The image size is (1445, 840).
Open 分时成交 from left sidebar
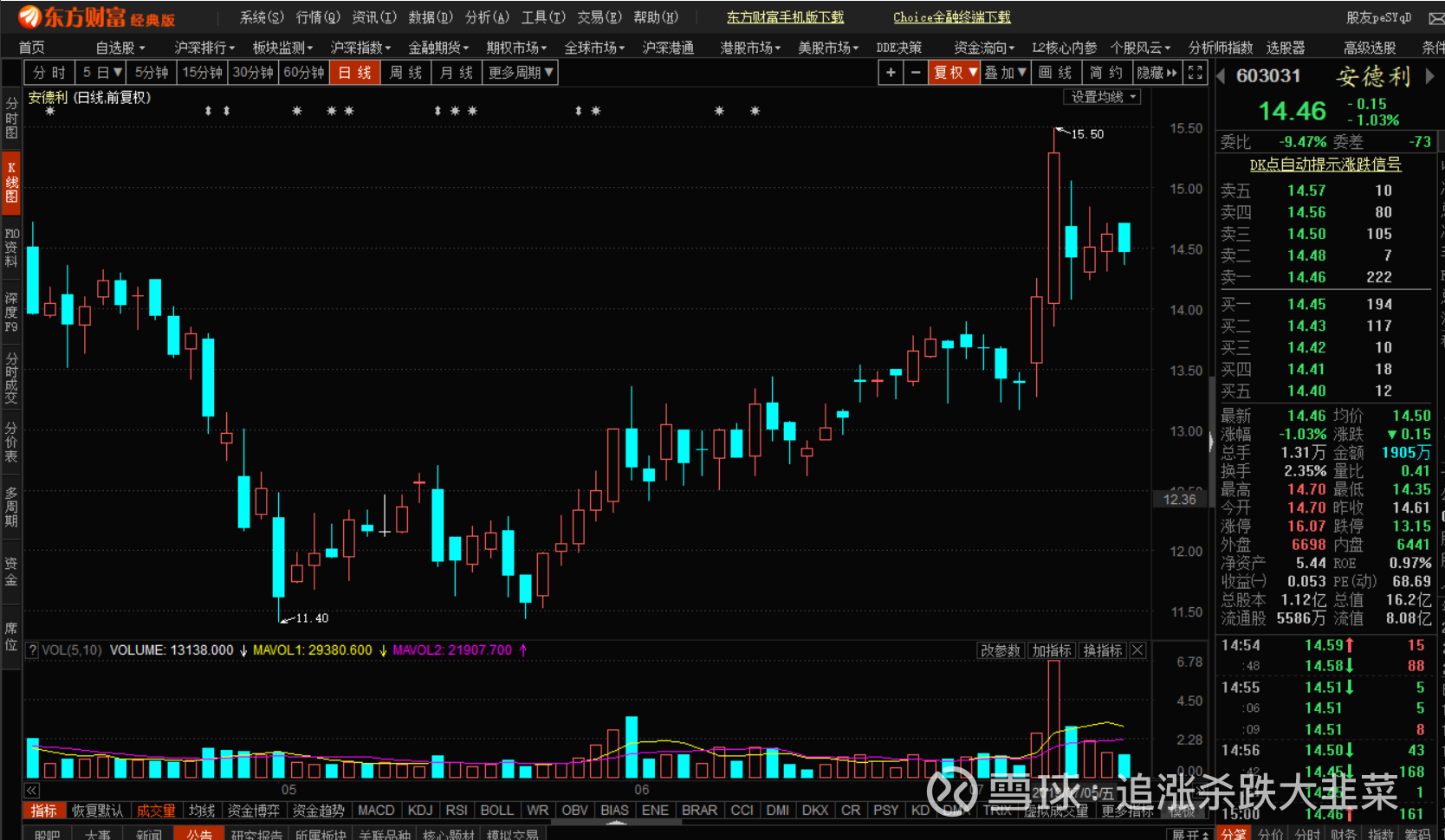(x=11, y=378)
